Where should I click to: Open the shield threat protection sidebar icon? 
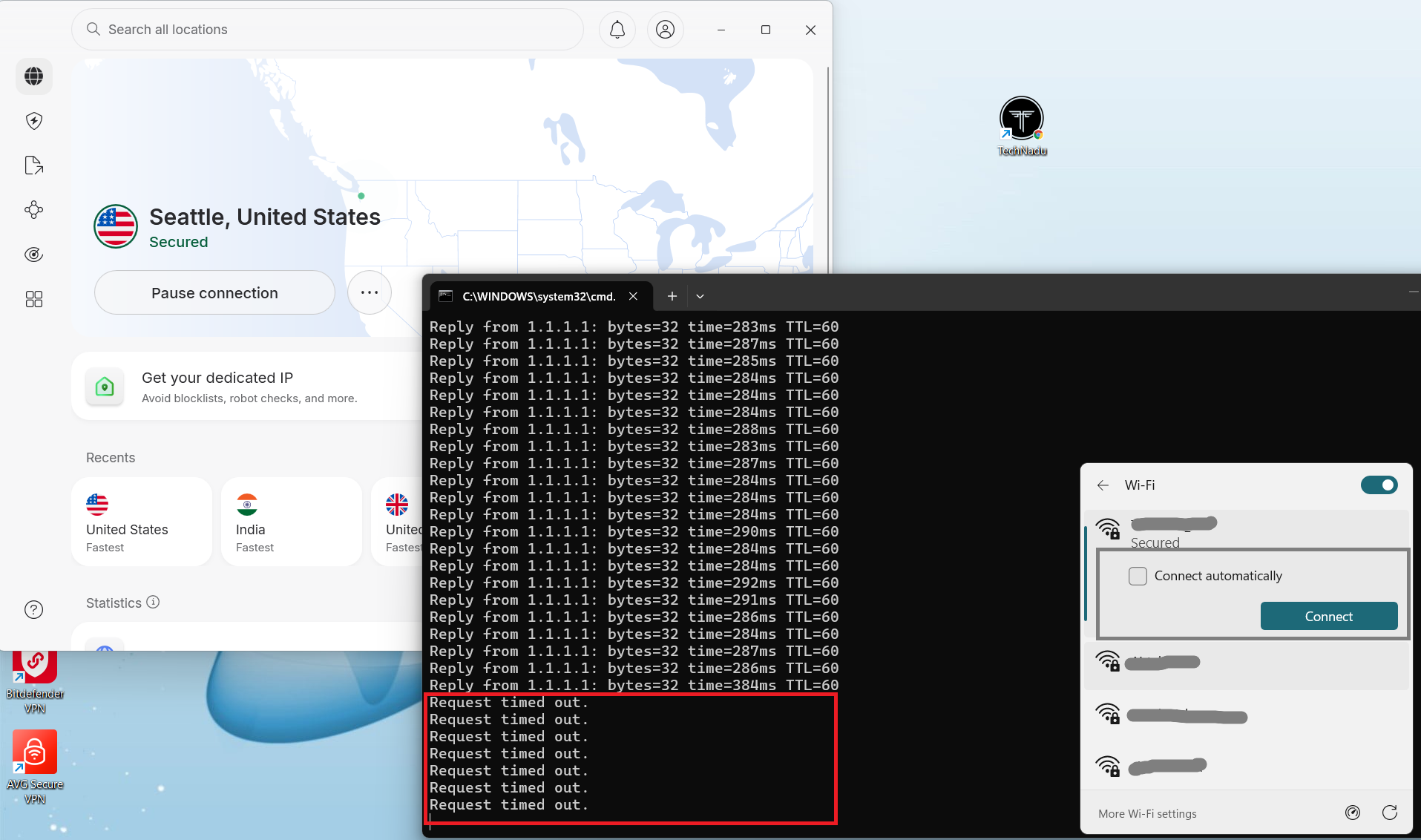pos(34,121)
